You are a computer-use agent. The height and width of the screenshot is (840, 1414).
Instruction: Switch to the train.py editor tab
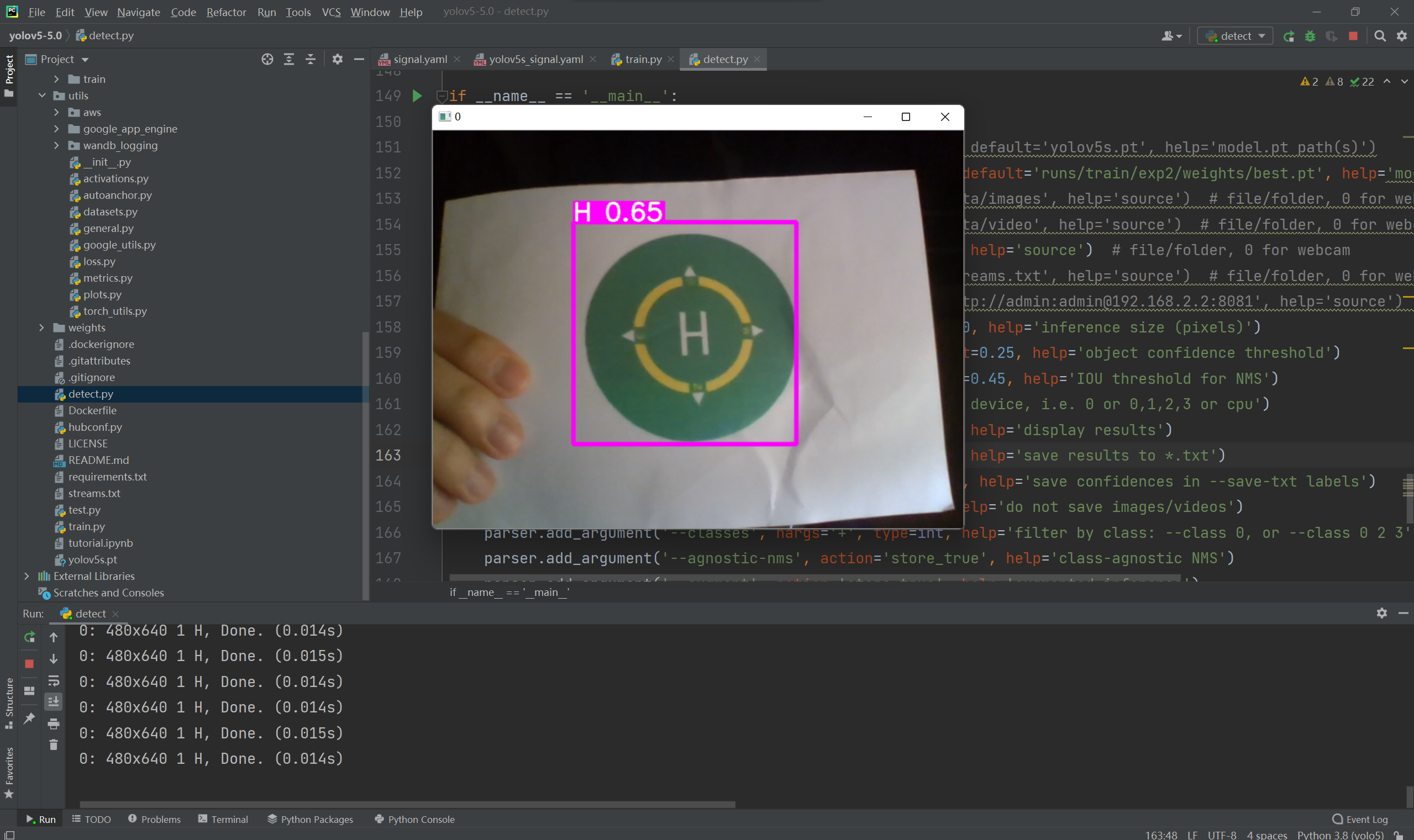pos(643,60)
